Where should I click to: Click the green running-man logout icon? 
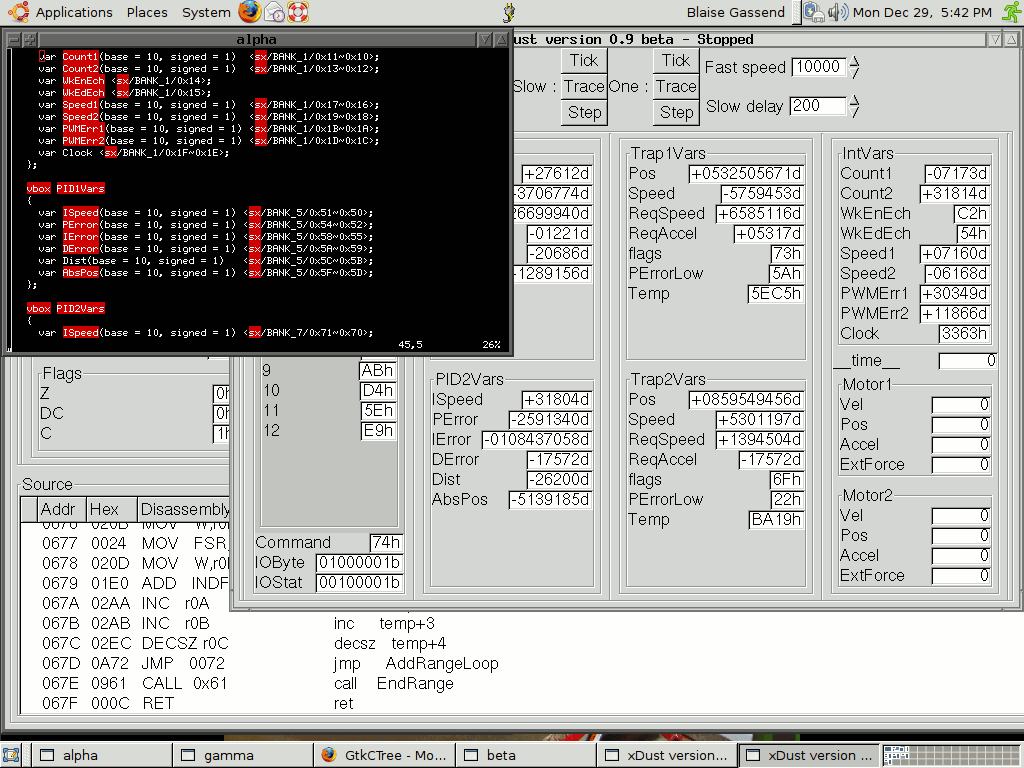coord(1010,12)
